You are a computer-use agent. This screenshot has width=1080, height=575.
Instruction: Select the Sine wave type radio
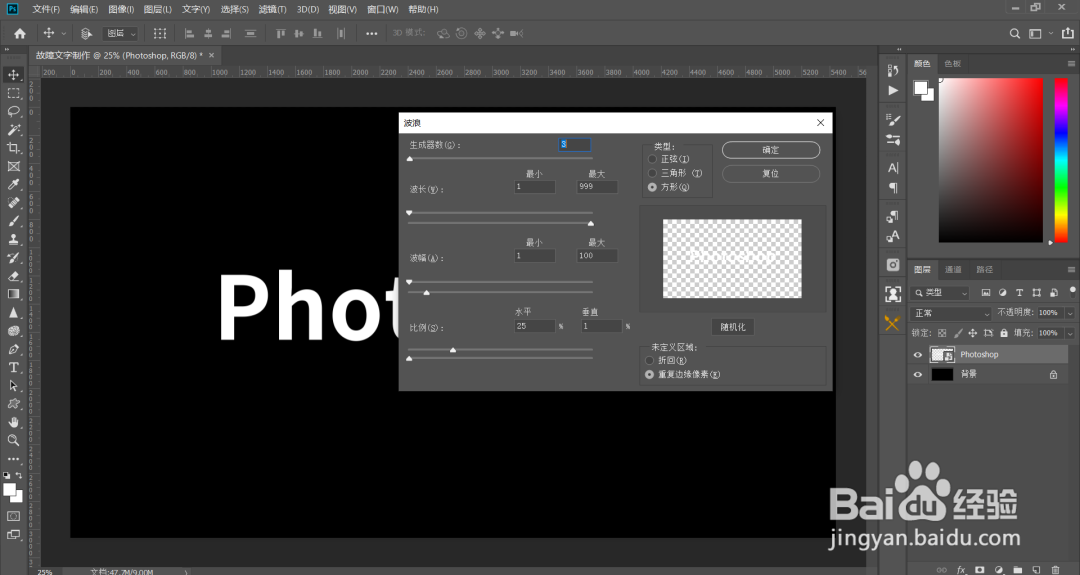coord(652,159)
